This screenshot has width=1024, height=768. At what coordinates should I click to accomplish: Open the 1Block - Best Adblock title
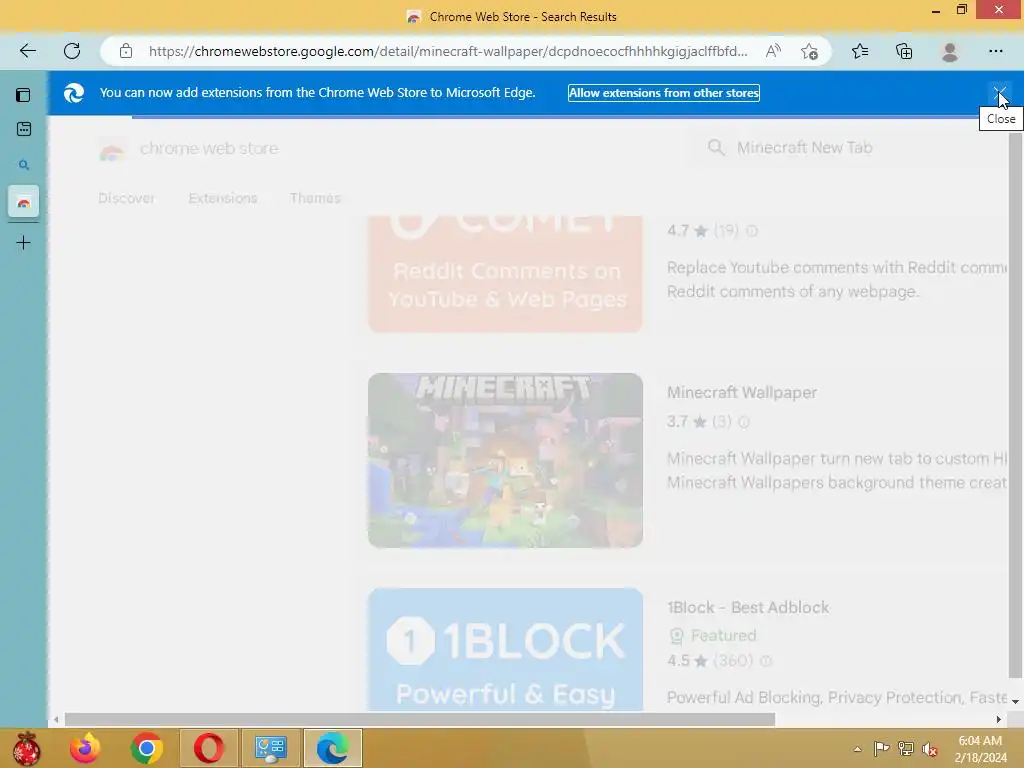(748, 607)
